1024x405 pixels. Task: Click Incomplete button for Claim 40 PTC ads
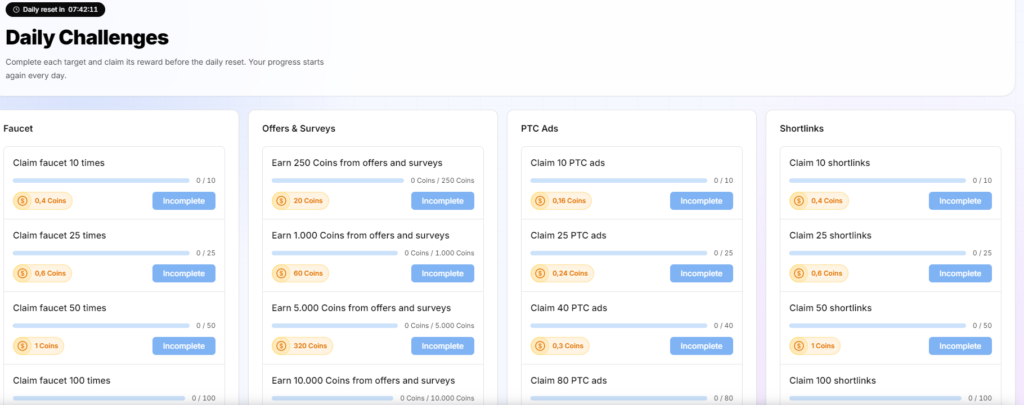(701, 346)
